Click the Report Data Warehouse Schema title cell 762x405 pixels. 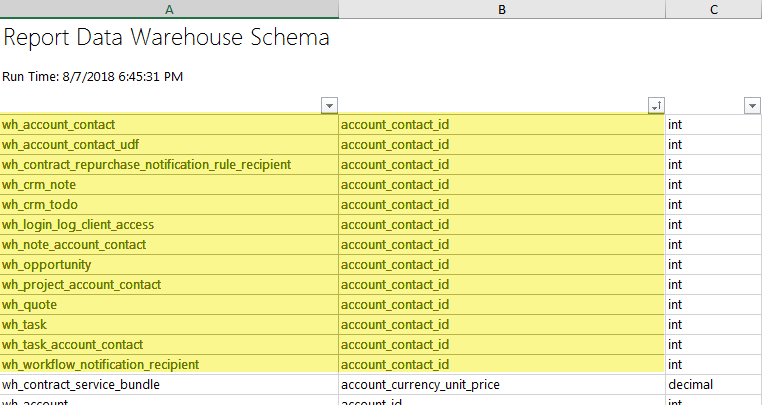point(166,39)
